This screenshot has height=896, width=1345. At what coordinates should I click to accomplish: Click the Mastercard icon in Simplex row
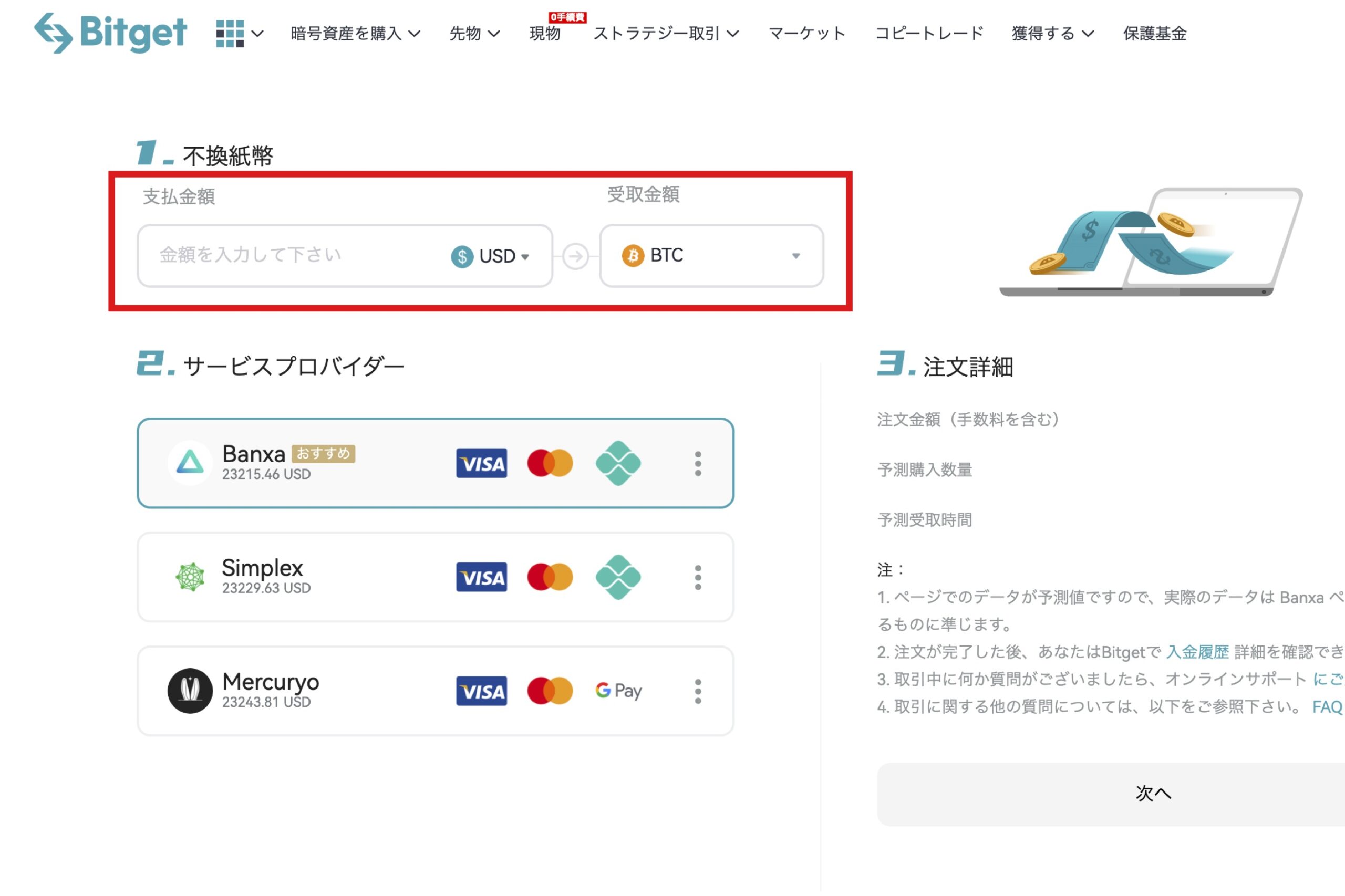coord(550,577)
